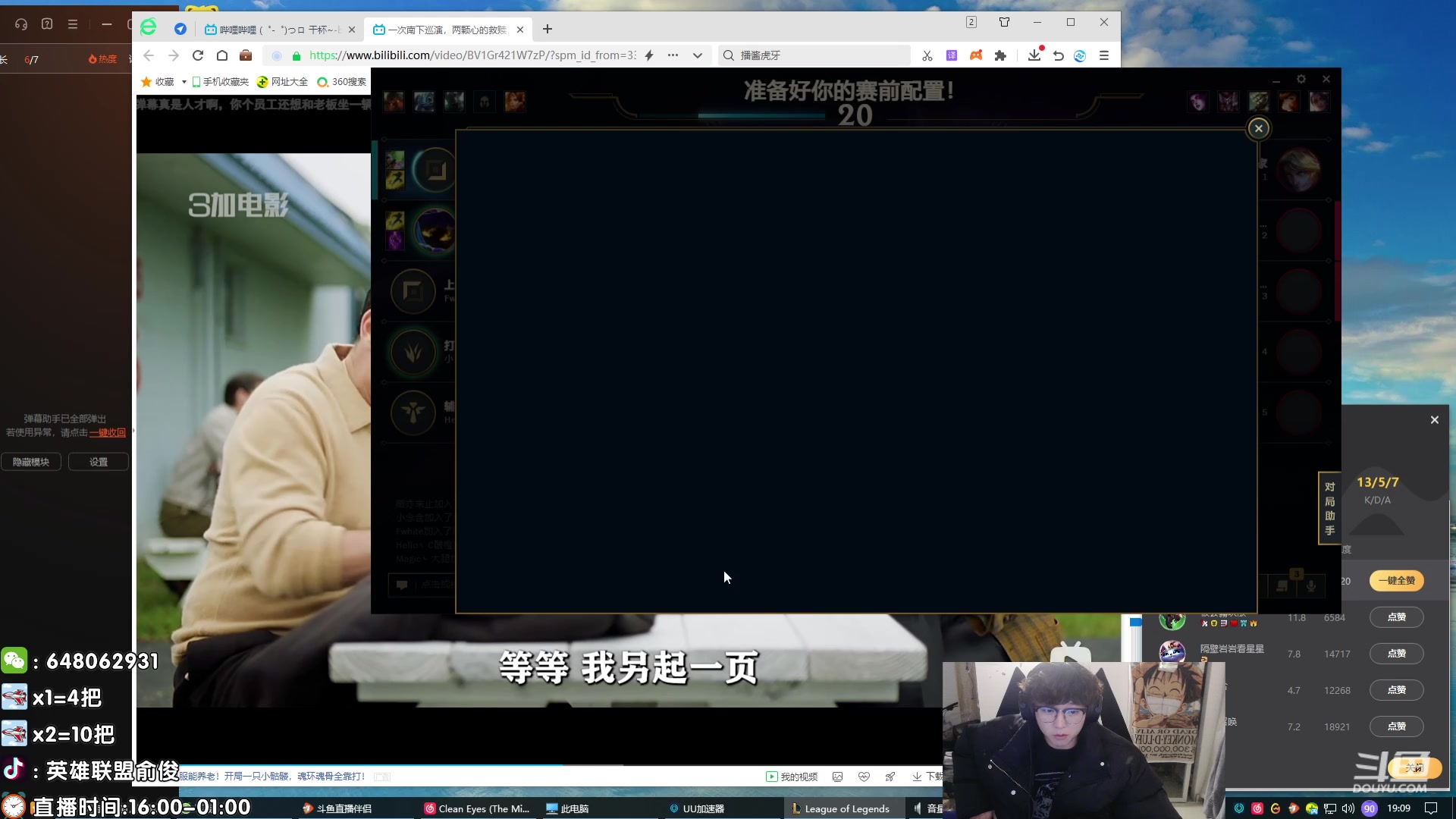This screenshot has width=1456, height=819.
Task: Click the 对局助手 side tab
Action: (x=1329, y=508)
